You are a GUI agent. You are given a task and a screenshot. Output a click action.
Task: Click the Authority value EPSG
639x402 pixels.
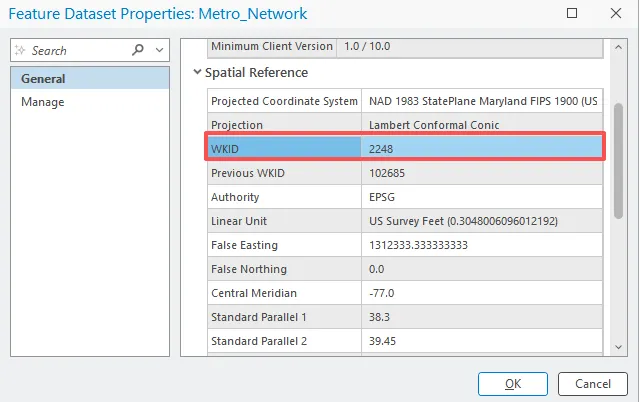482,197
